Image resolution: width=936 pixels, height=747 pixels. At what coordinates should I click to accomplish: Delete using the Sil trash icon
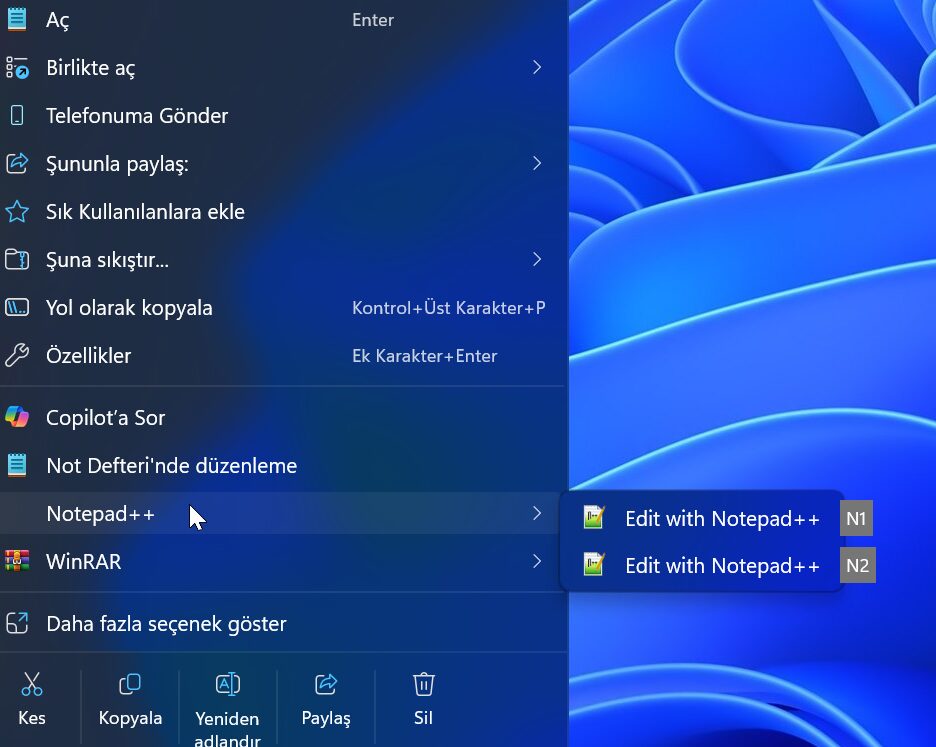coord(423,684)
